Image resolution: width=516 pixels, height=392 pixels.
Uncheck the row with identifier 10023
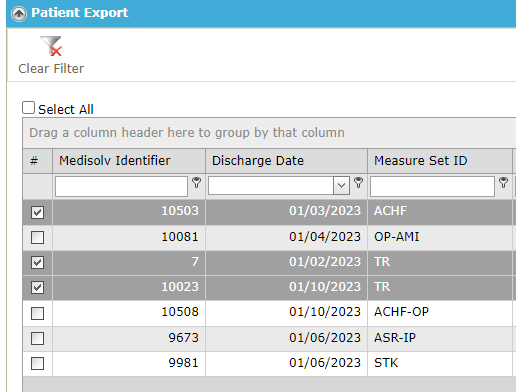(x=37, y=287)
